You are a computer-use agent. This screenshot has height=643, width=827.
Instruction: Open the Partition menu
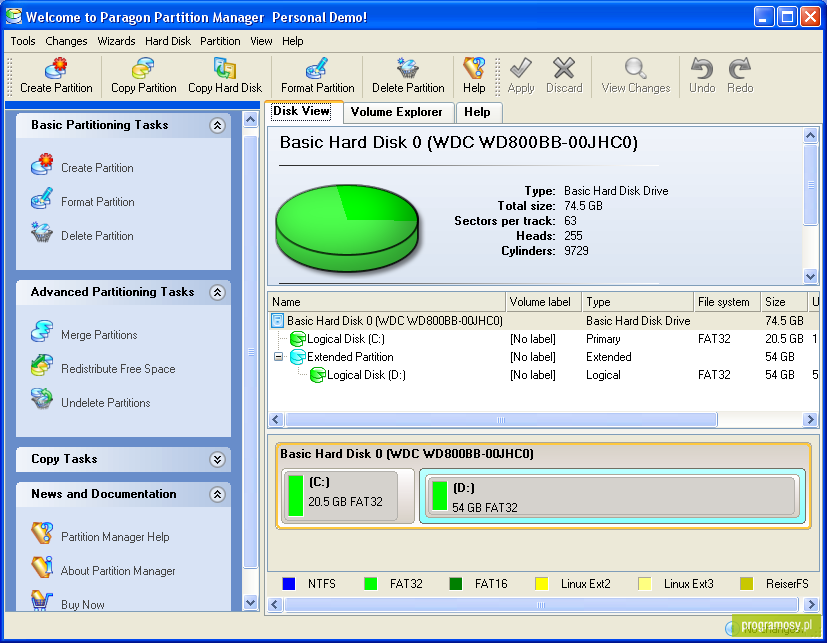[x=220, y=41]
